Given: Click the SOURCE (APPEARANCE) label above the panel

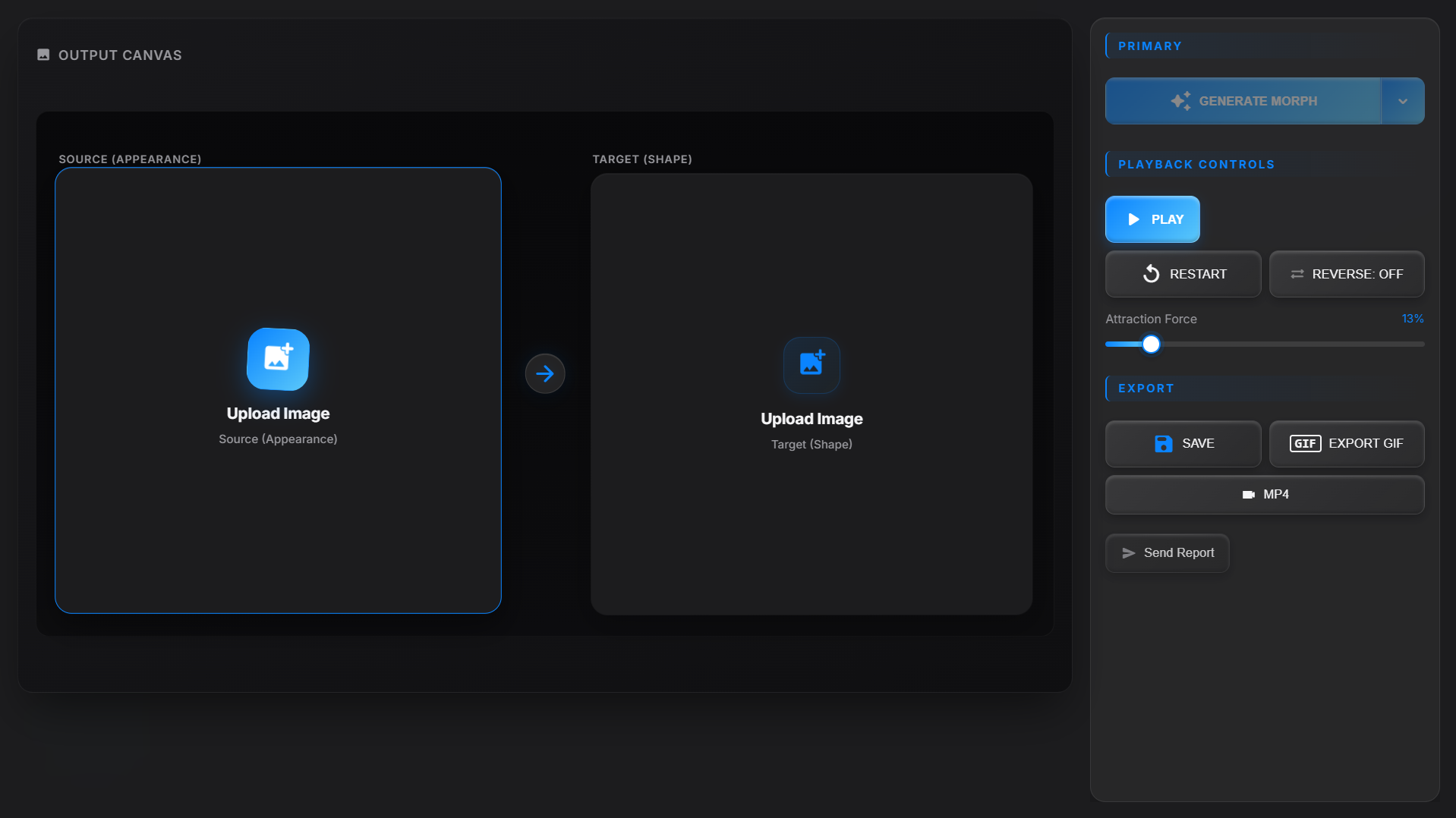Looking at the screenshot, I should click(x=130, y=159).
